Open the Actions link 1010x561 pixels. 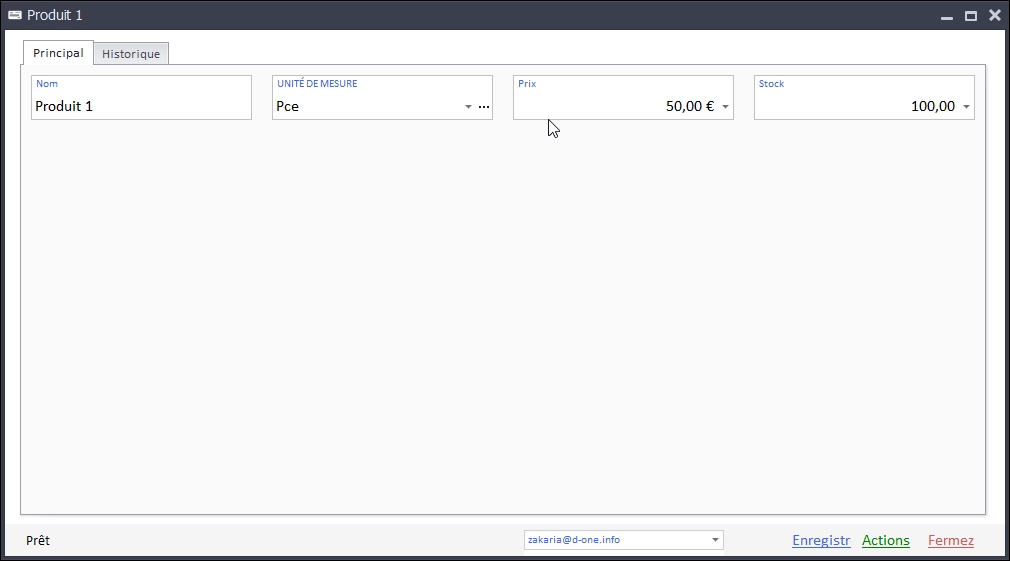click(x=885, y=540)
